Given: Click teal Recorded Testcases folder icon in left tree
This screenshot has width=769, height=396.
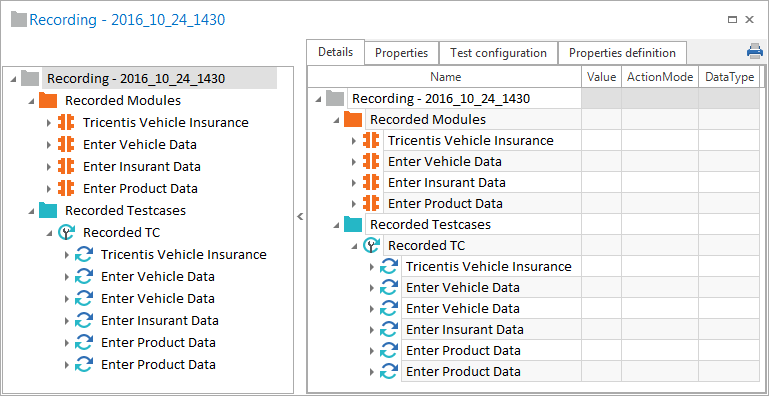Looking at the screenshot, I should 48,211.
